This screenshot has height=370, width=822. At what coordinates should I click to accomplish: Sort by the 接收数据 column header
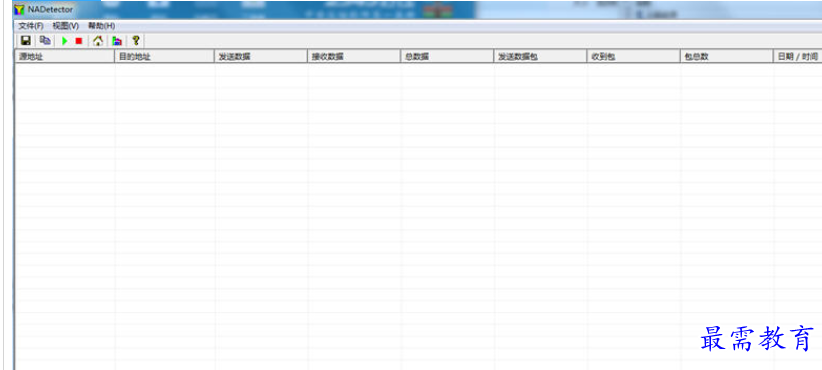coord(354,57)
